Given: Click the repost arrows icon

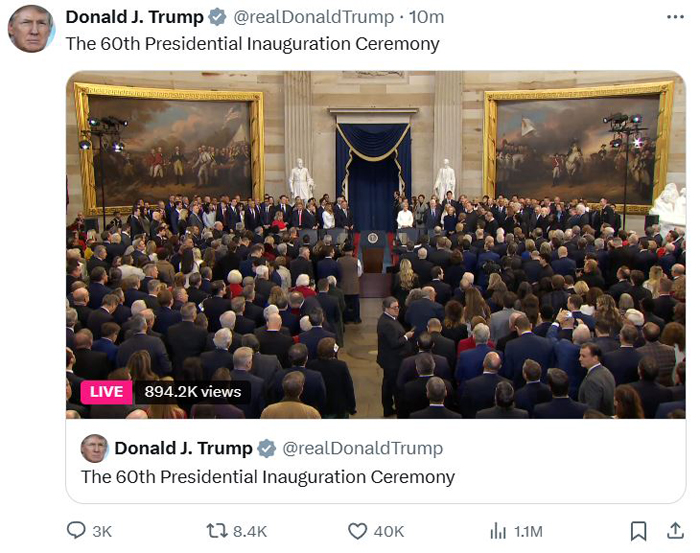Looking at the screenshot, I should (x=217, y=531).
